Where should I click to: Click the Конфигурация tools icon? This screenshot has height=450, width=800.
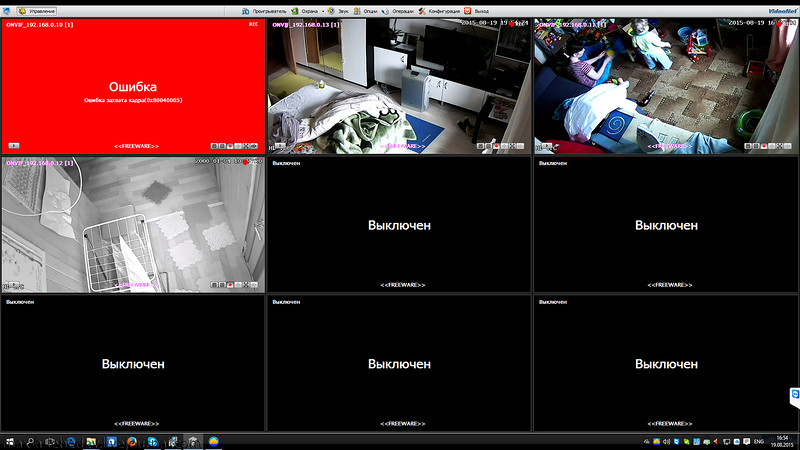(x=422, y=11)
